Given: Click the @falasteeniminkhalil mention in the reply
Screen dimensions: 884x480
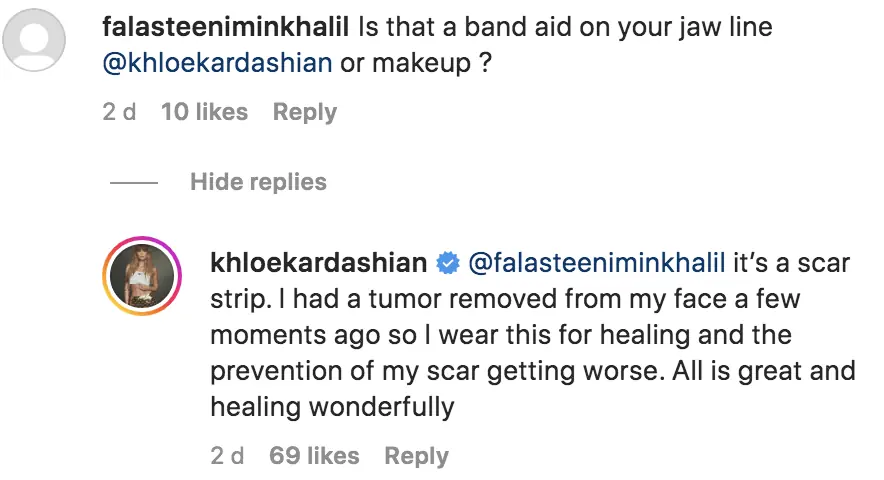Looking at the screenshot, I should pos(597,264).
